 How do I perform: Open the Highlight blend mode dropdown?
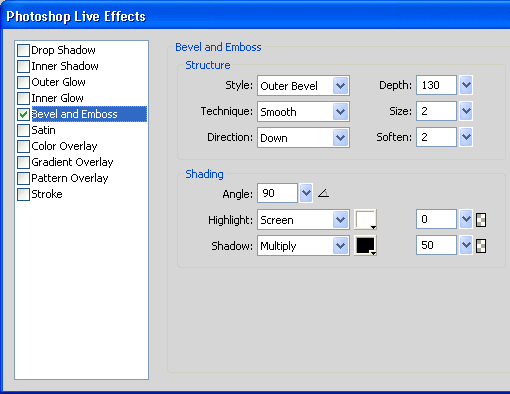303,220
